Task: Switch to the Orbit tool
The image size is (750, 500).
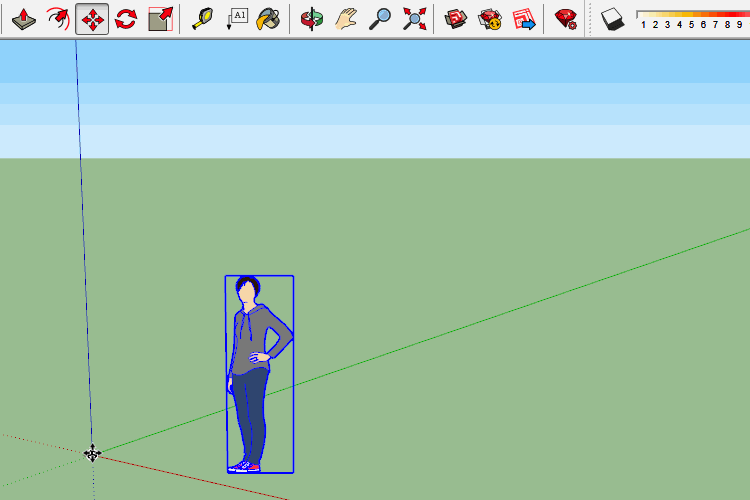Action: coord(312,18)
